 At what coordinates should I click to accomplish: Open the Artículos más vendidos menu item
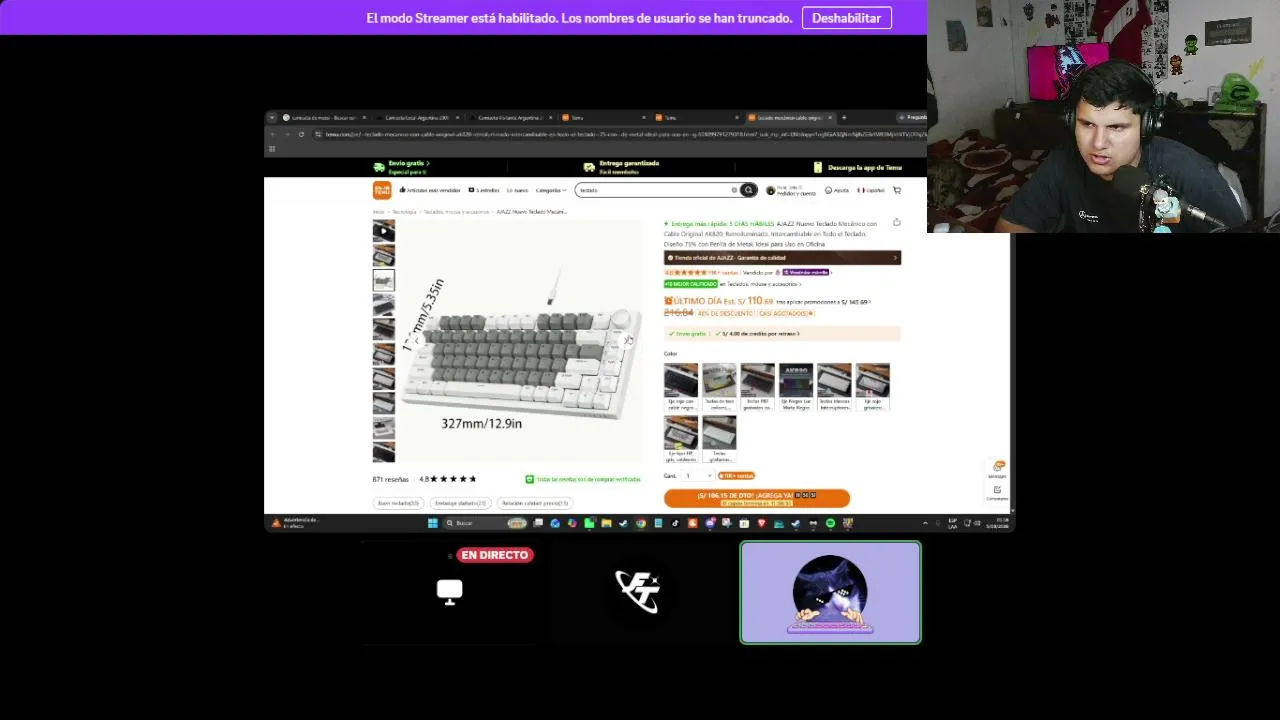[x=430, y=190]
